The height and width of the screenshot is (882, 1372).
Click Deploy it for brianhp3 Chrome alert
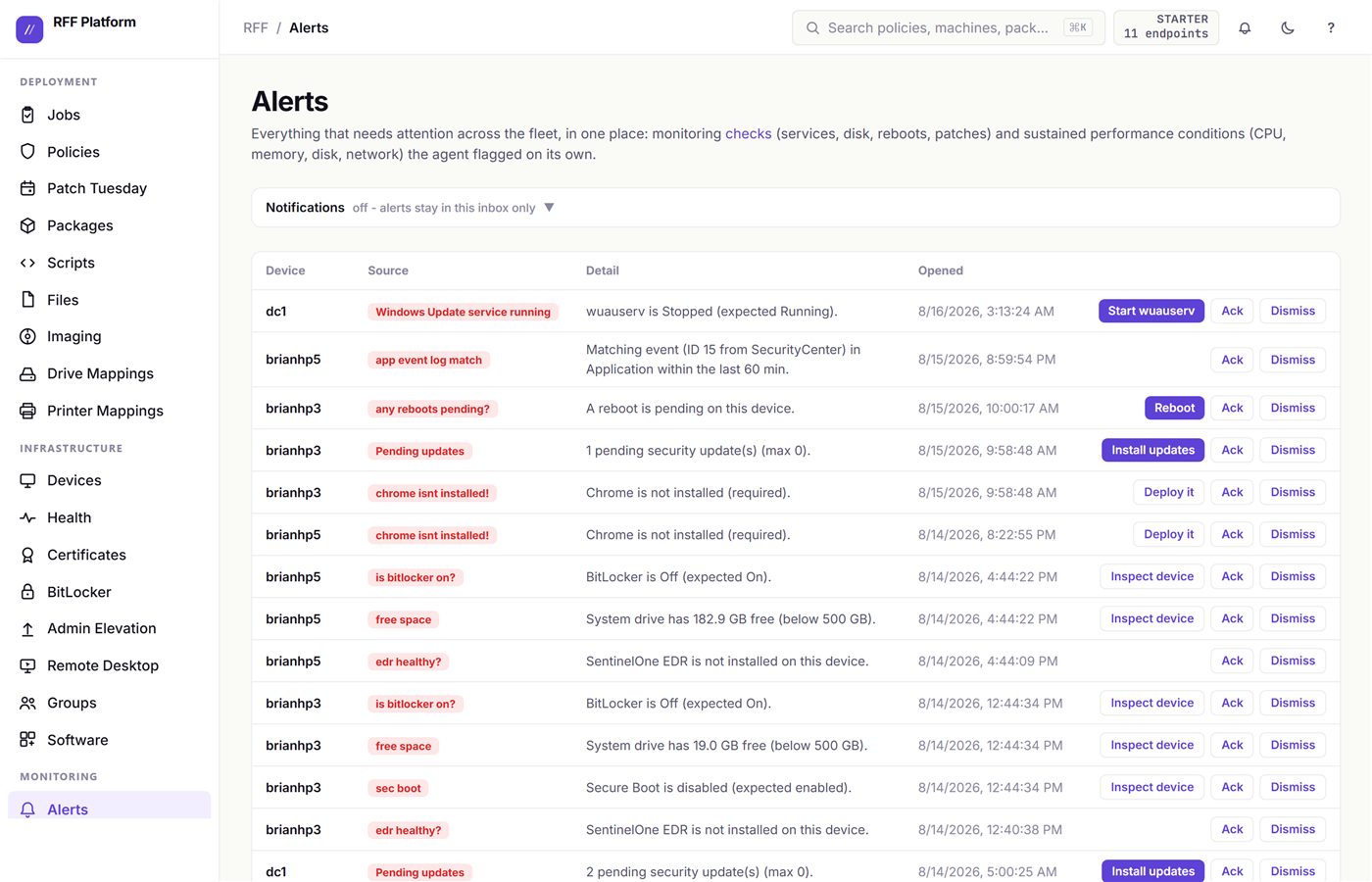[x=1168, y=492]
